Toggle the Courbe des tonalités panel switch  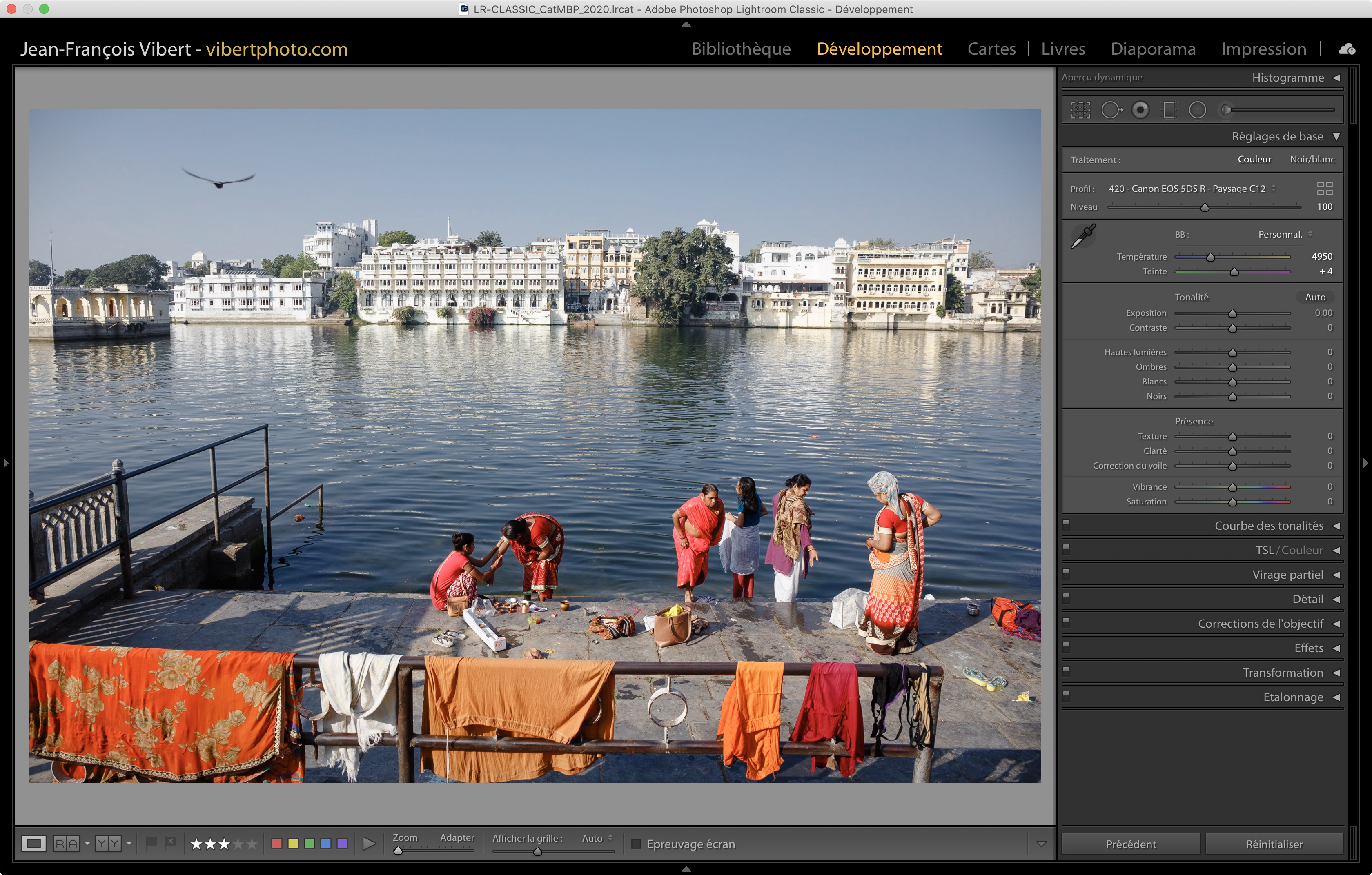tap(1066, 524)
